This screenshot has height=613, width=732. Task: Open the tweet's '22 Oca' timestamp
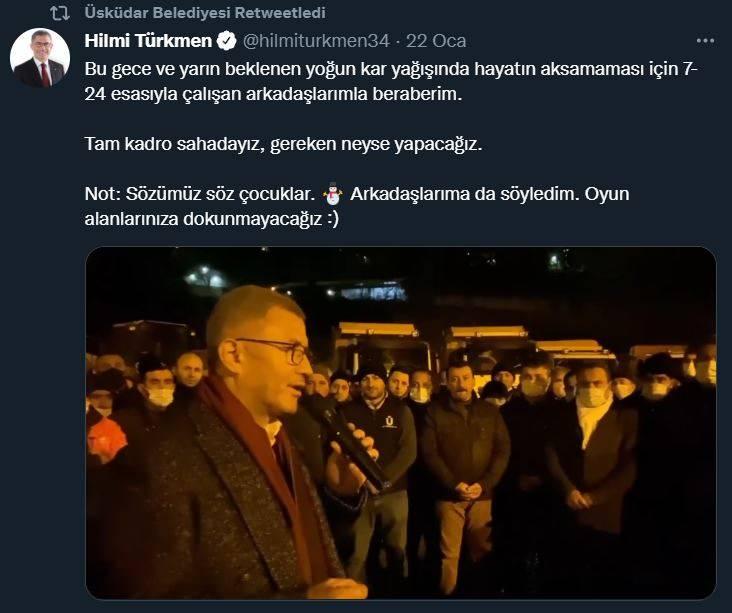[x=436, y=41]
